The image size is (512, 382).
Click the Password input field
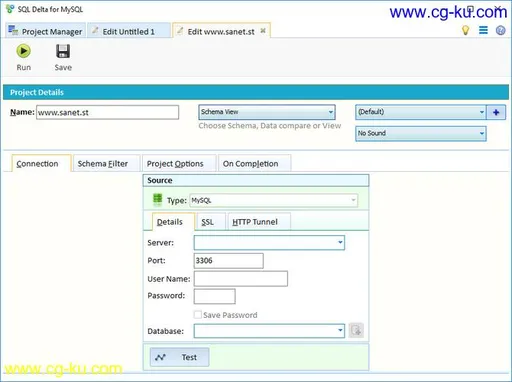tap(214, 296)
